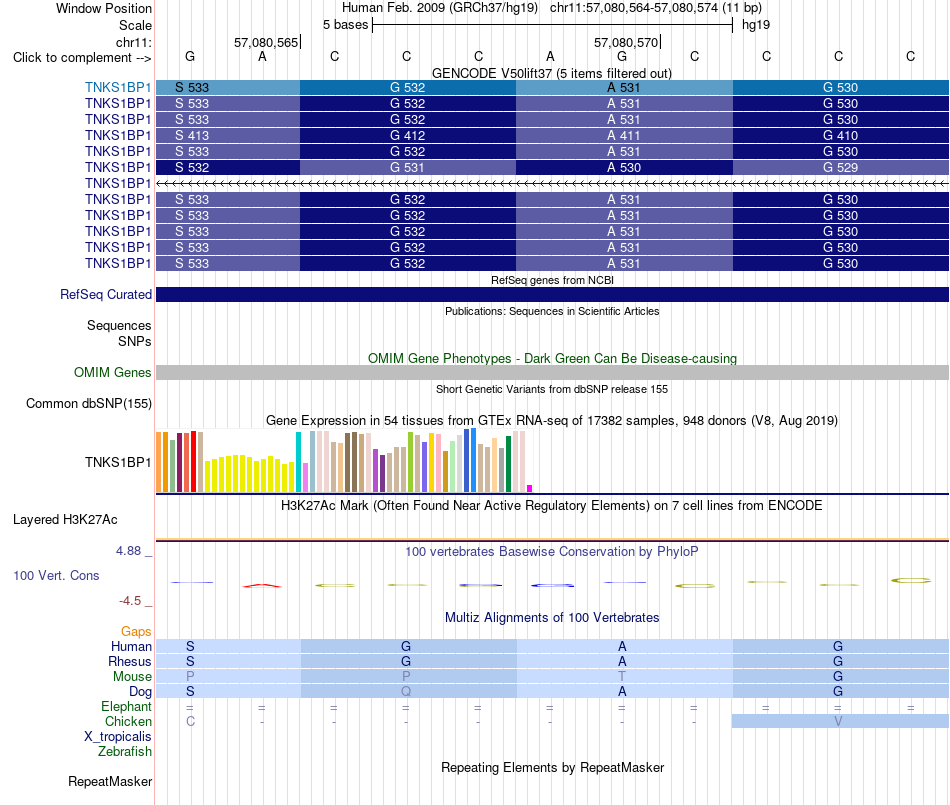950x805 pixels.
Task: Click the Sequences track label
Action: (119, 325)
